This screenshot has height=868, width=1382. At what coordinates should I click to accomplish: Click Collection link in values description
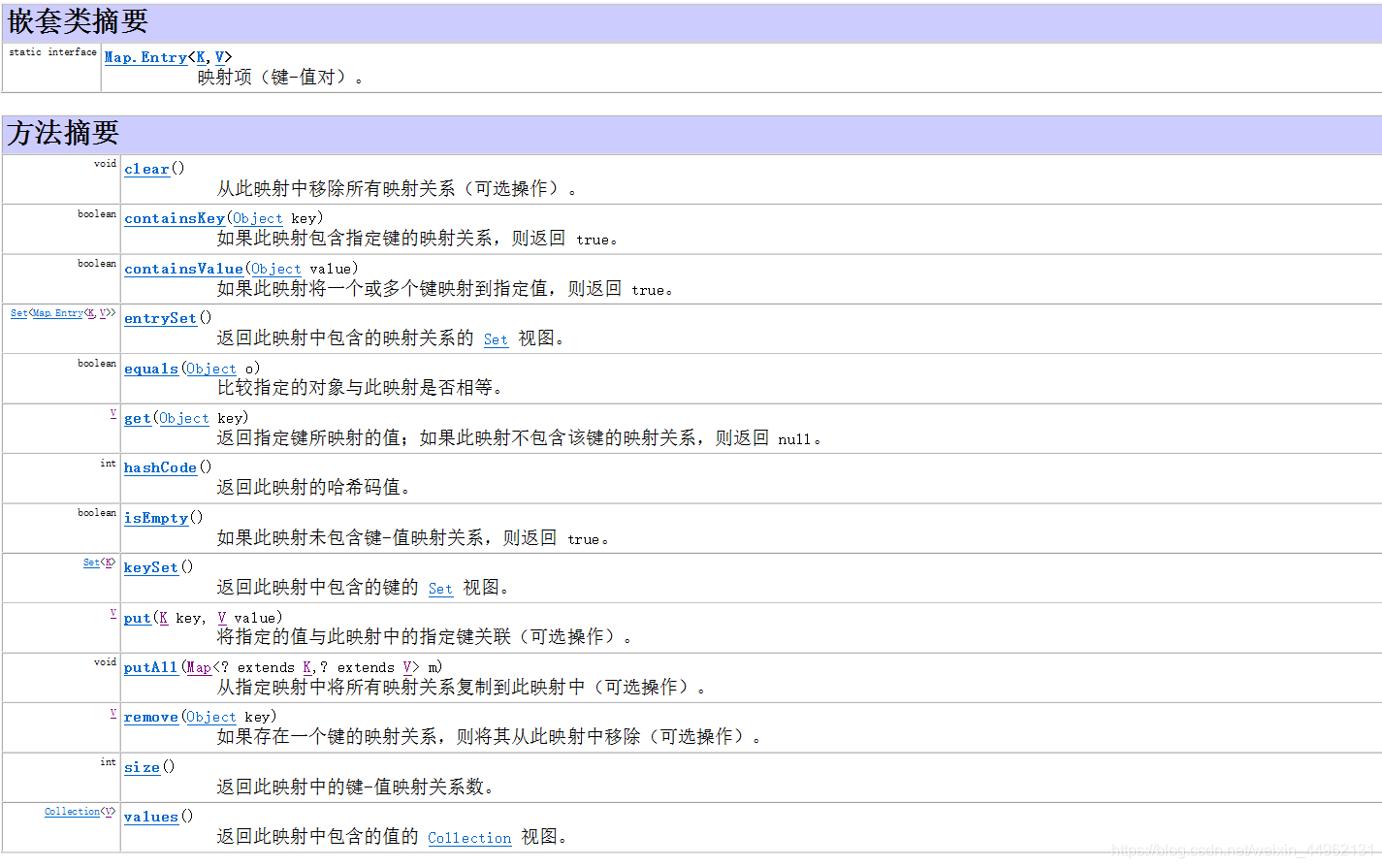pyautogui.click(x=469, y=838)
